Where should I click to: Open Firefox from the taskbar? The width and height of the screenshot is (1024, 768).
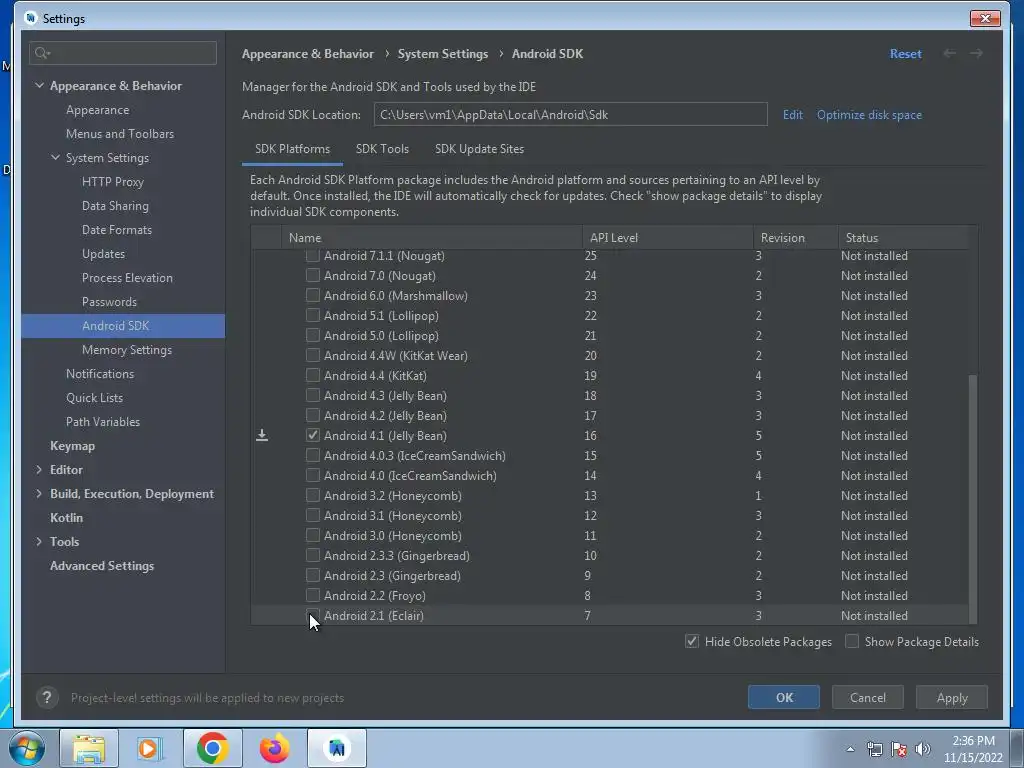click(274, 748)
